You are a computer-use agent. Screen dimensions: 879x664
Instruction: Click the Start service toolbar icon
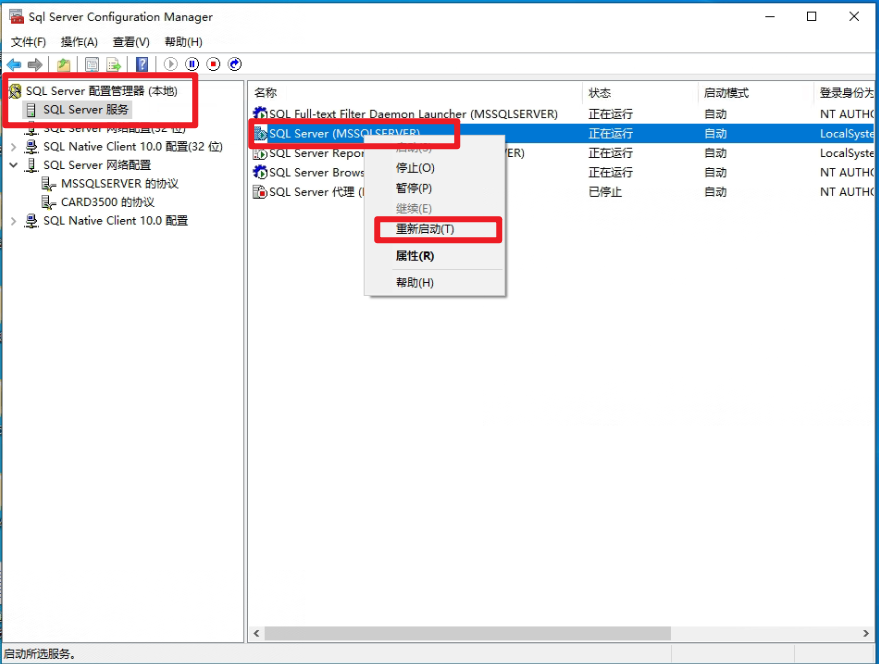(170, 64)
